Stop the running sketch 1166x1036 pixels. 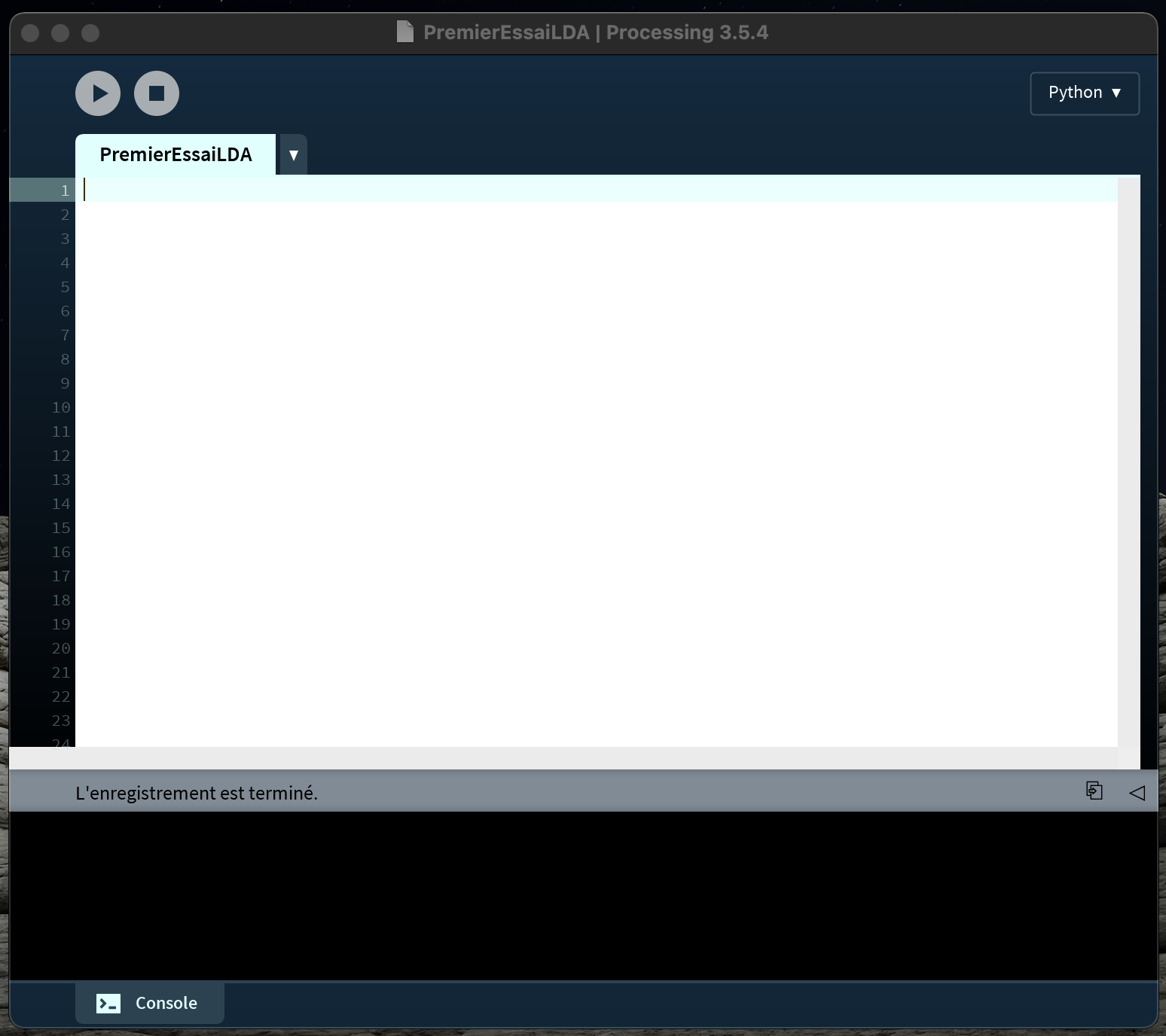(x=157, y=93)
